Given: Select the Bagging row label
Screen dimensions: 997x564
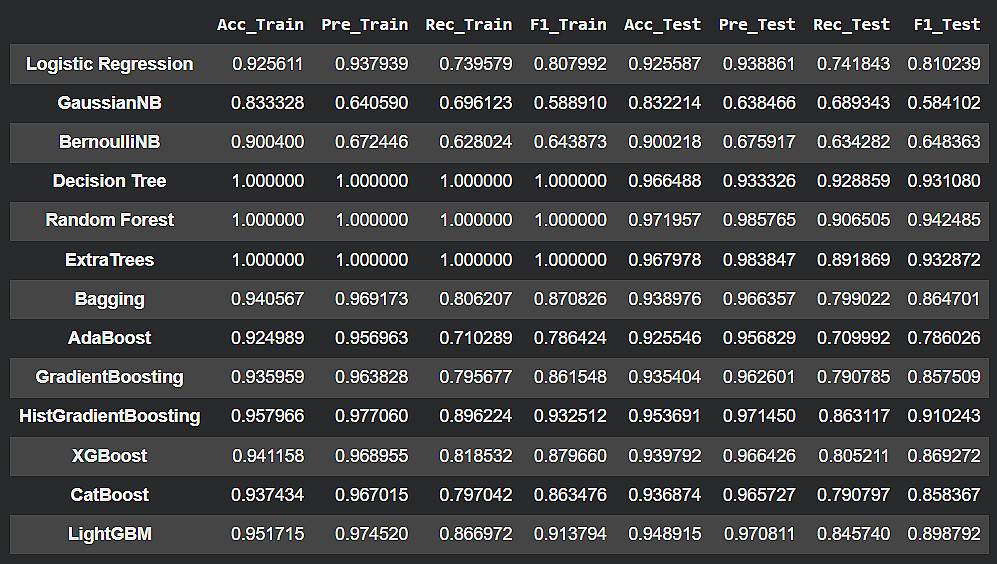Looking at the screenshot, I should pos(109,299).
